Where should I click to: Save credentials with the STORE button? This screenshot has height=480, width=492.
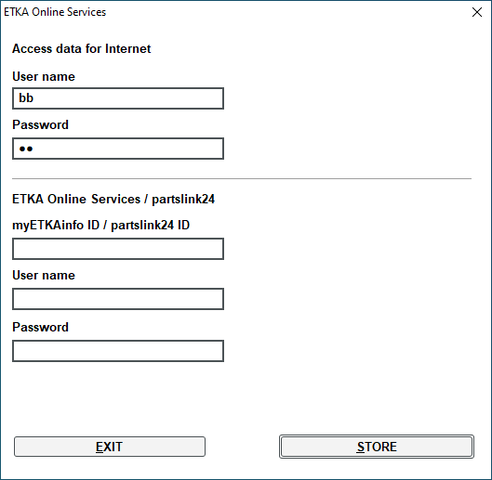tap(377, 447)
